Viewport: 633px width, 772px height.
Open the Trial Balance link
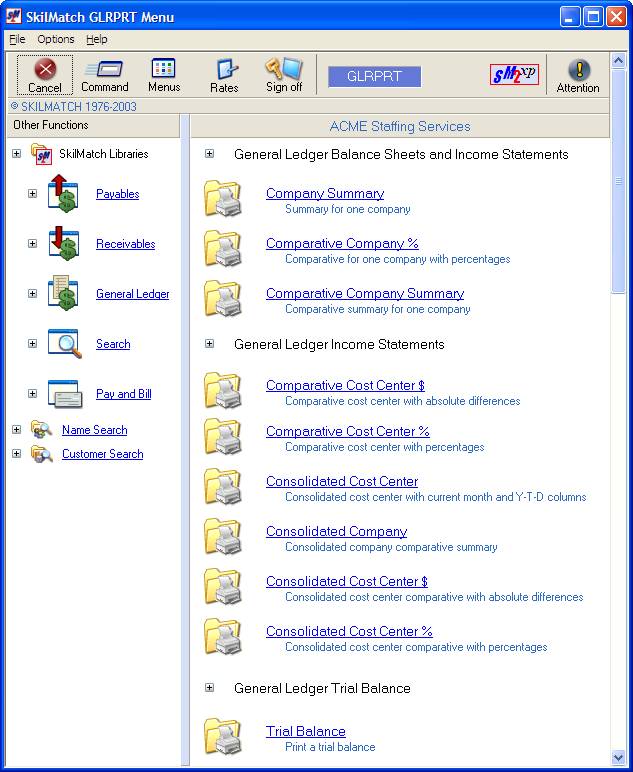click(x=306, y=731)
